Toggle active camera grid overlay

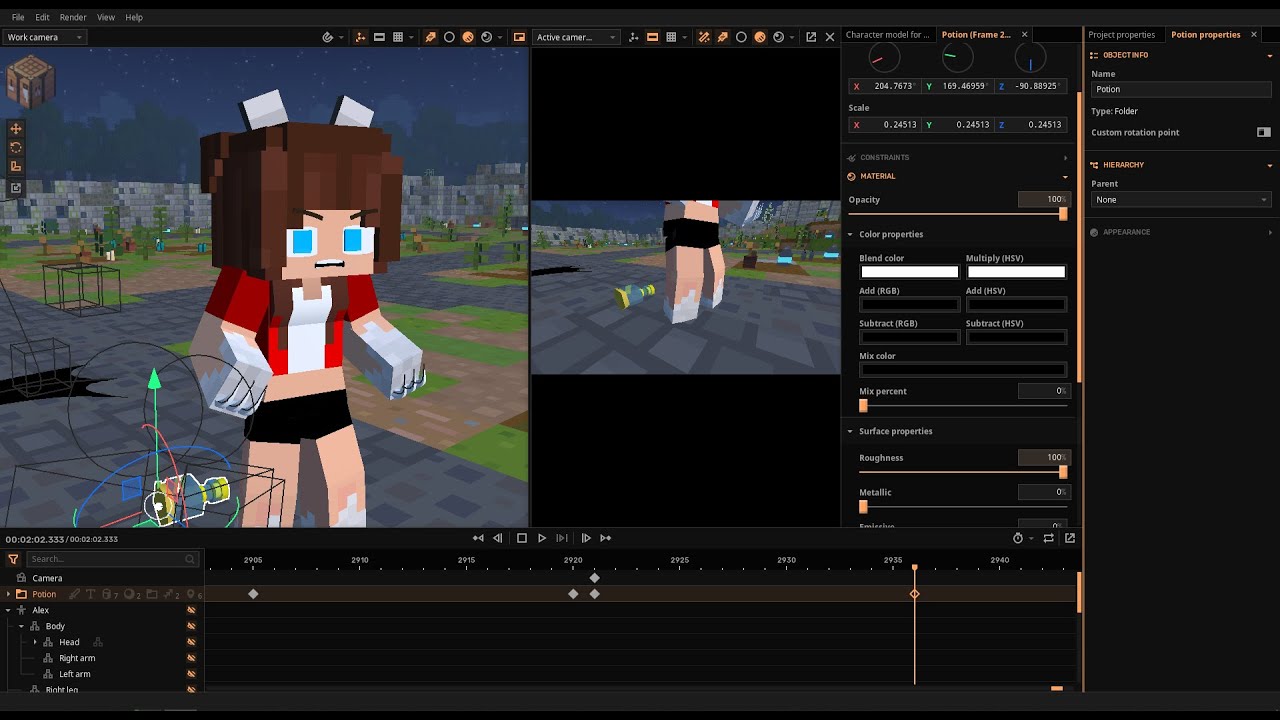(670, 37)
